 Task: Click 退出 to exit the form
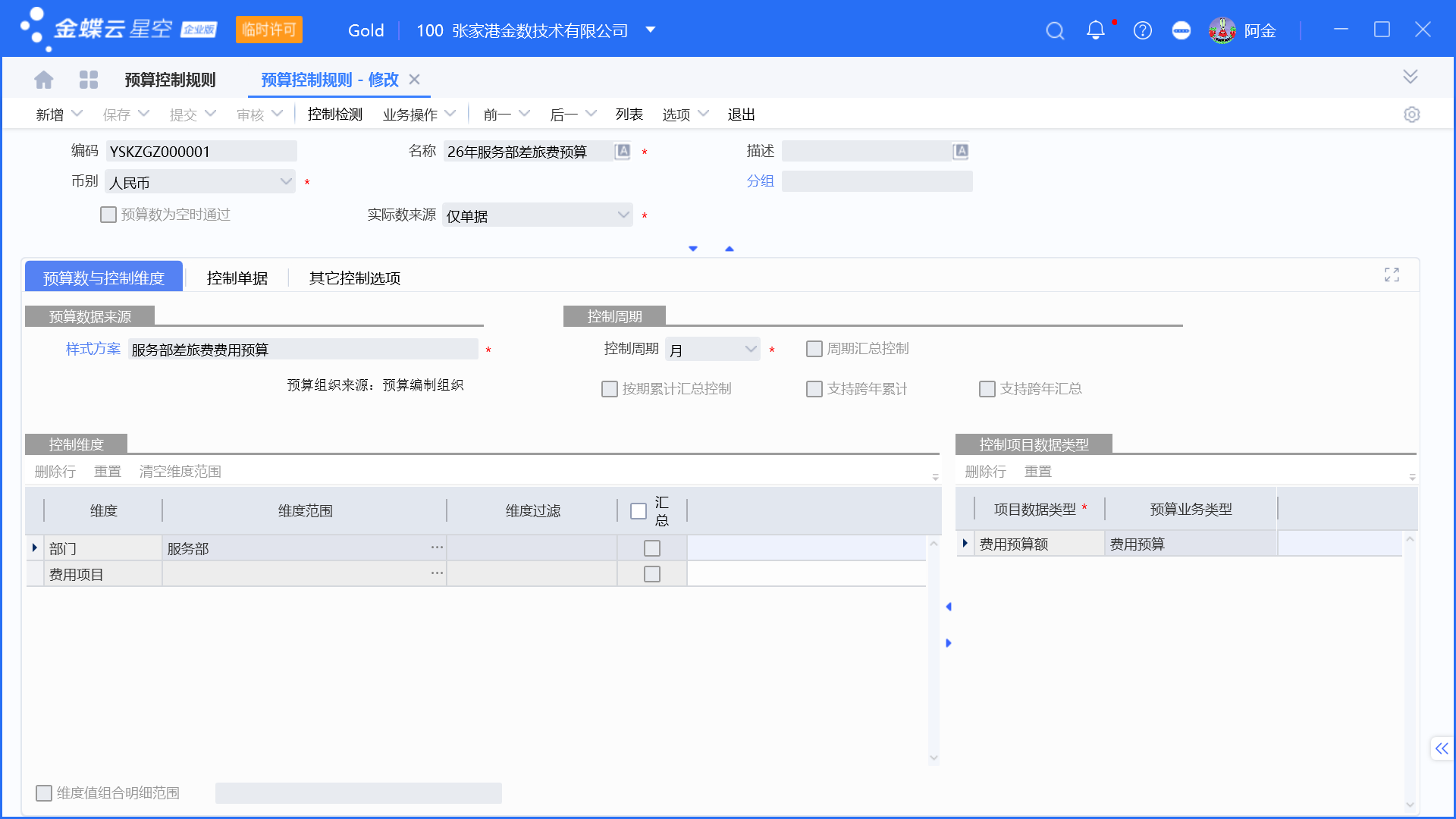[741, 115]
